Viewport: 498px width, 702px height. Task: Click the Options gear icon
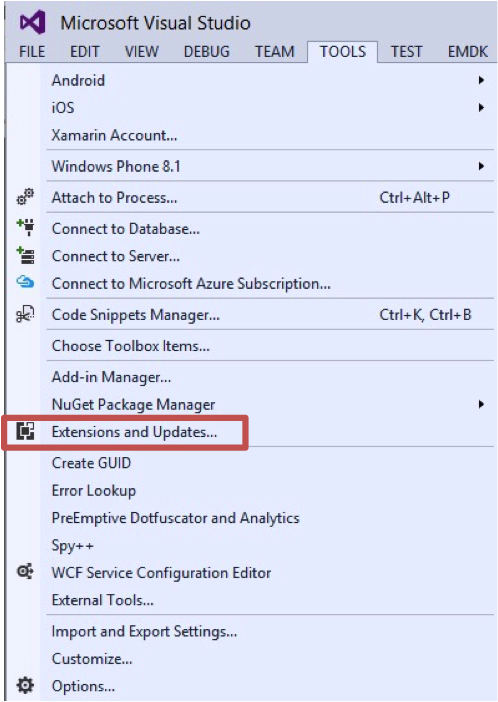coord(25,685)
